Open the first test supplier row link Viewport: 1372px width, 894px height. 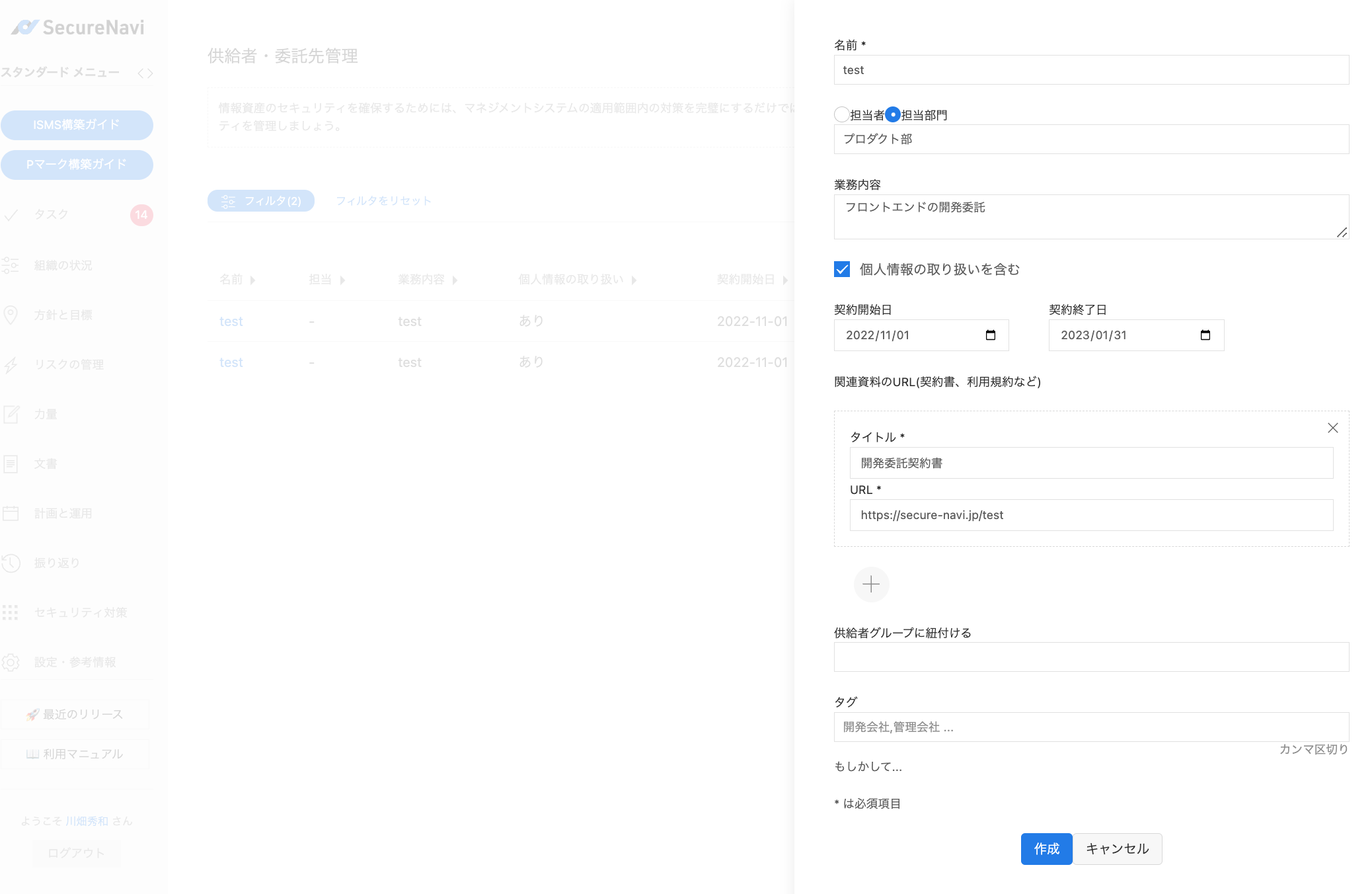(x=231, y=321)
